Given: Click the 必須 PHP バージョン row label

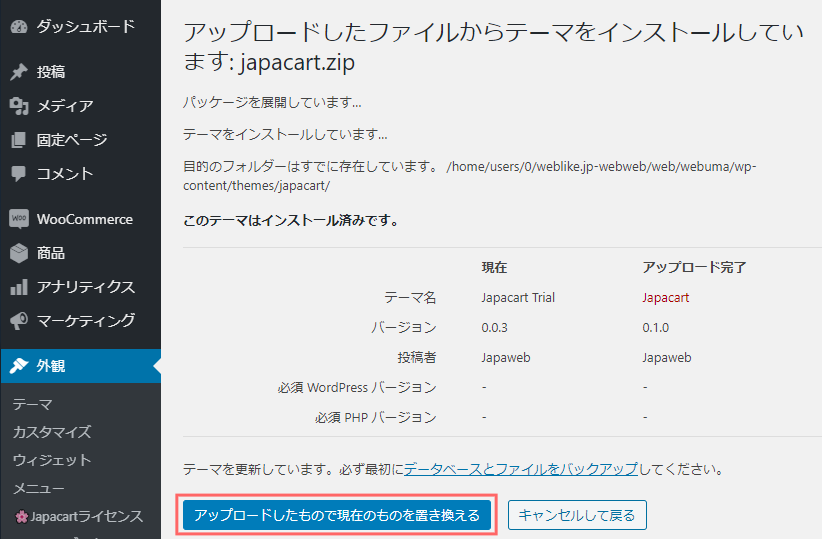Looking at the screenshot, I should click(375, 417).
